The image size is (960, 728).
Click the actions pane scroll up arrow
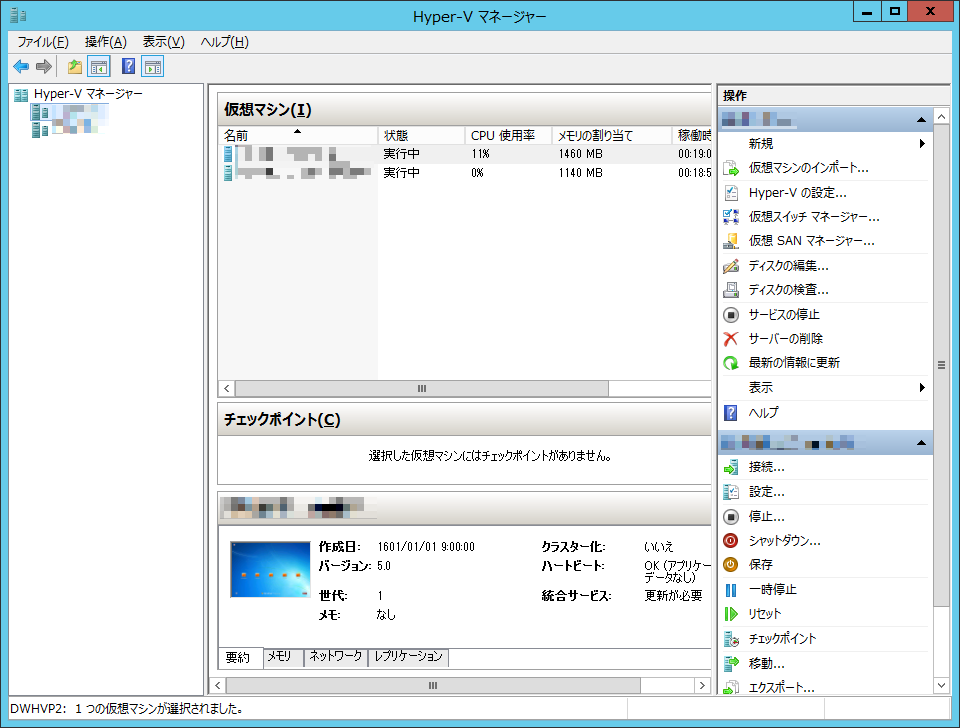click(x=942, y=116)
